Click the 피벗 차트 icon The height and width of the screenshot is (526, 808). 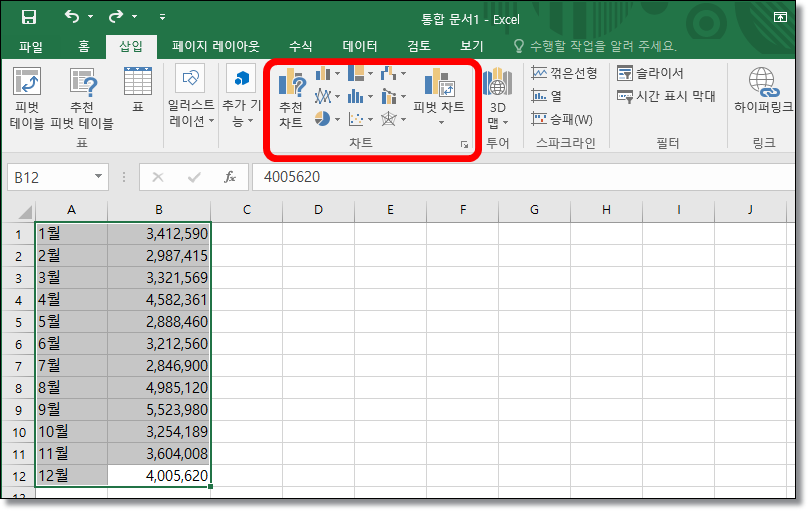click(x=439, y=82)
